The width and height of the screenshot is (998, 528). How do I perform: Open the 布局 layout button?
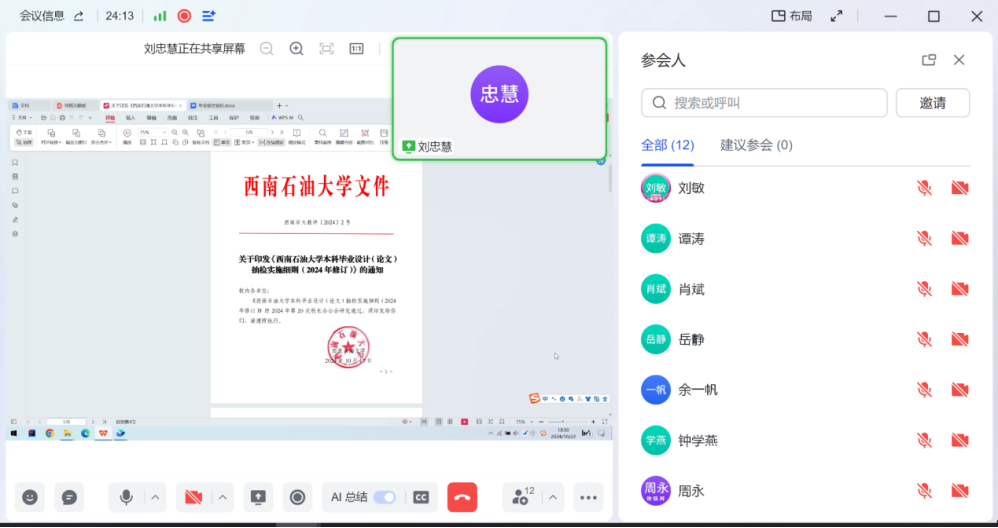[792, 17]
